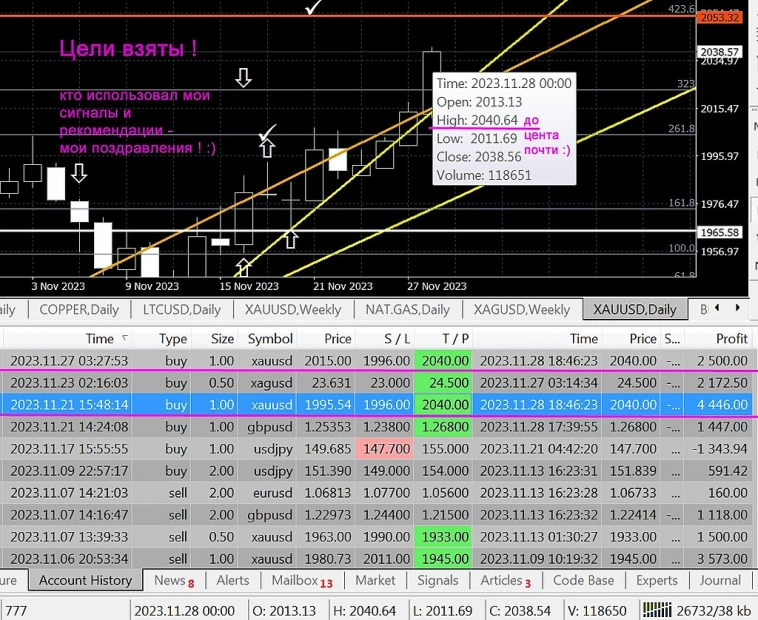Screen dimensions: 758x620
Task: Click the orange 2053.32 price label
Action: tap(719, 17)
